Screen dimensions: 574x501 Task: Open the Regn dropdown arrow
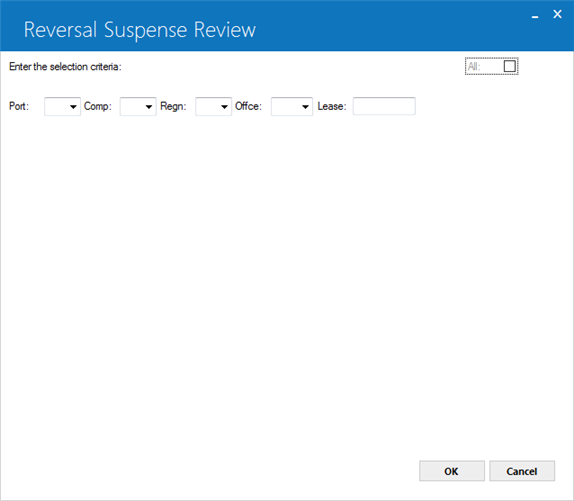pyautogui.click(x=224, y=106)
